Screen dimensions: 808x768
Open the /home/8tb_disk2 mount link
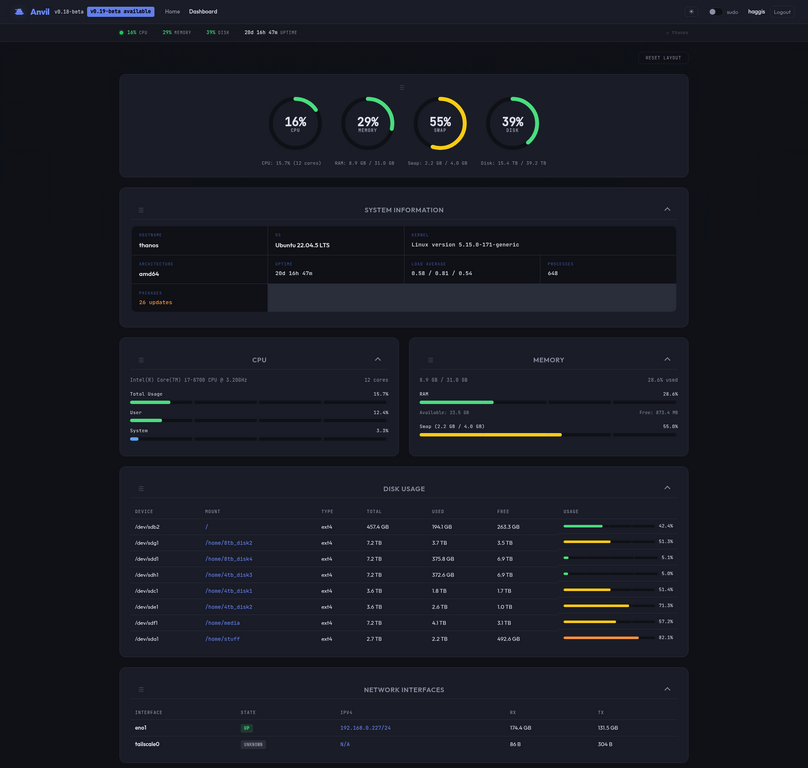click(x=229, y=543)
